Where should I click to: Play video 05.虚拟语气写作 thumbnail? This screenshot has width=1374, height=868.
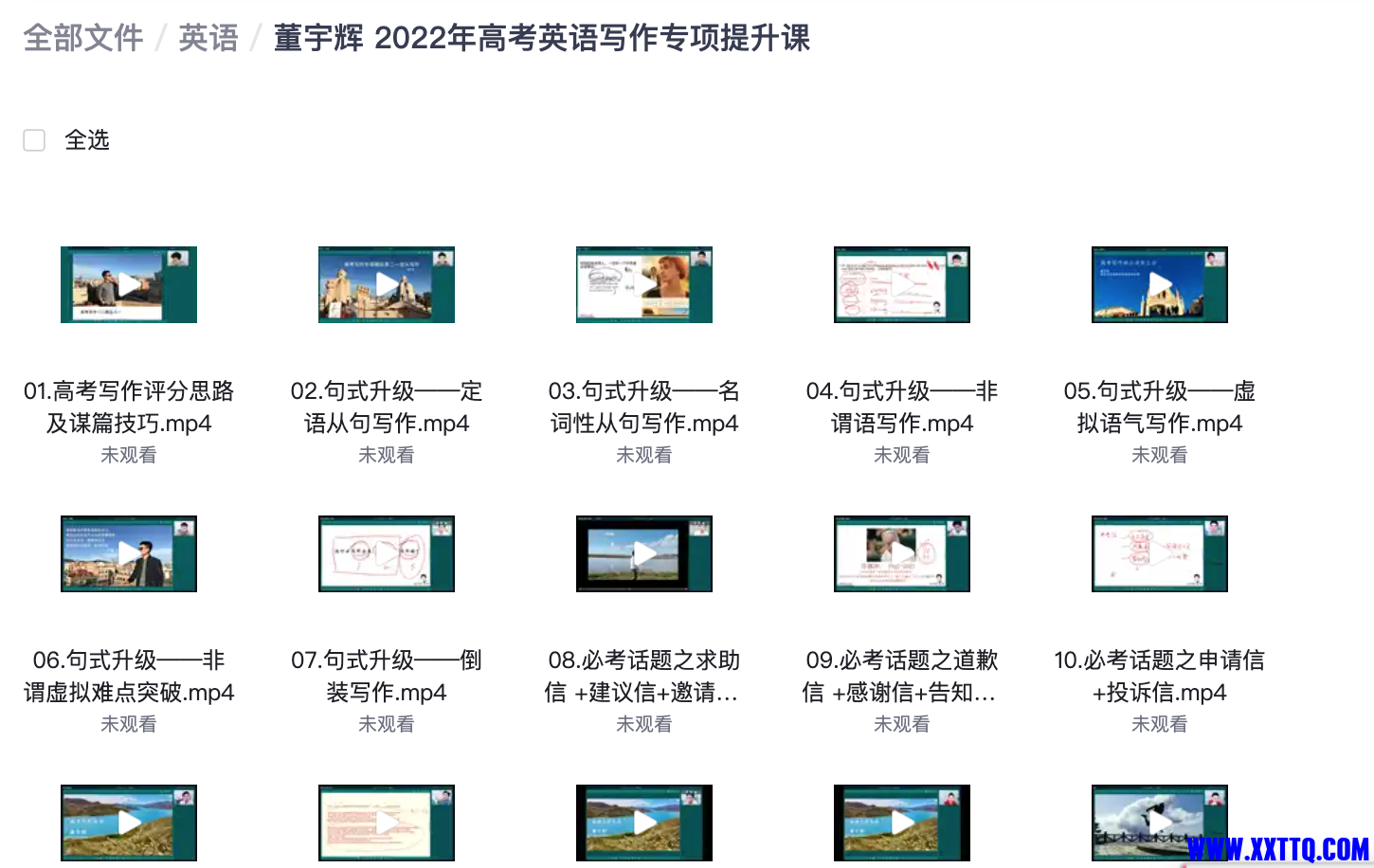coord(1160,284)
